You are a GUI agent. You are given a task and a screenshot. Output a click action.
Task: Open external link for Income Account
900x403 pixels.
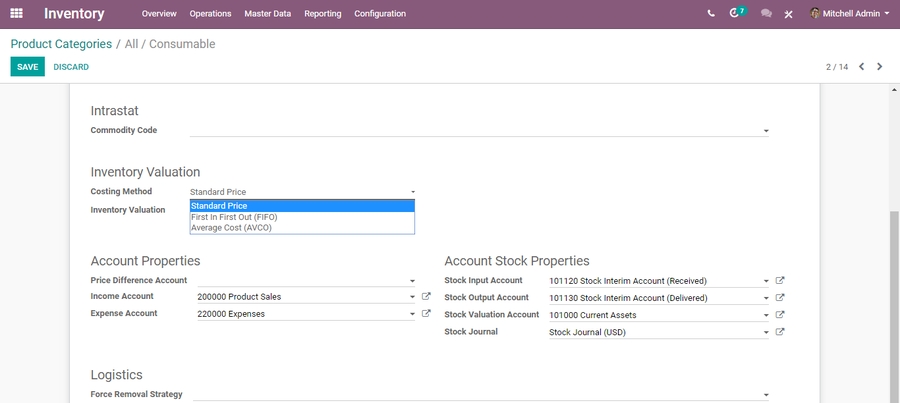(426, 297)
